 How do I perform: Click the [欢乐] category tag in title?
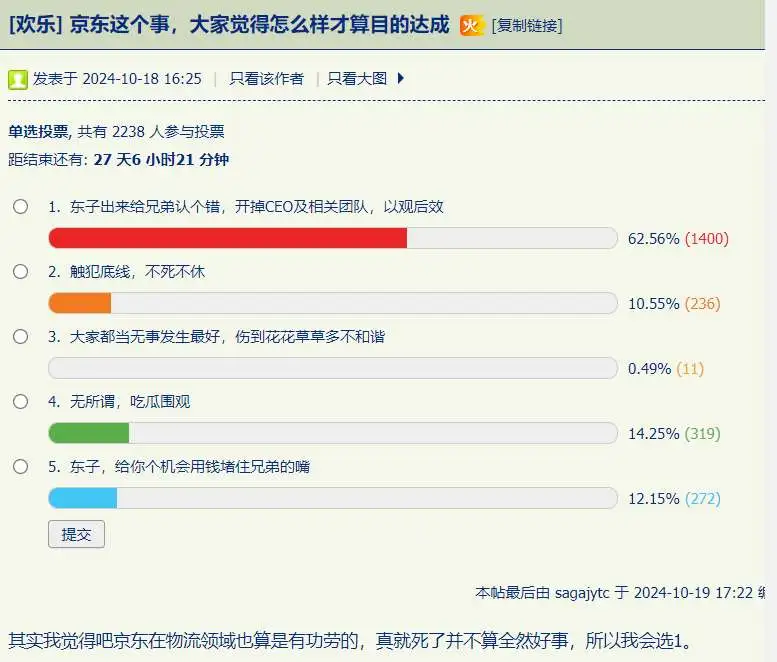[x=36, y=25]
